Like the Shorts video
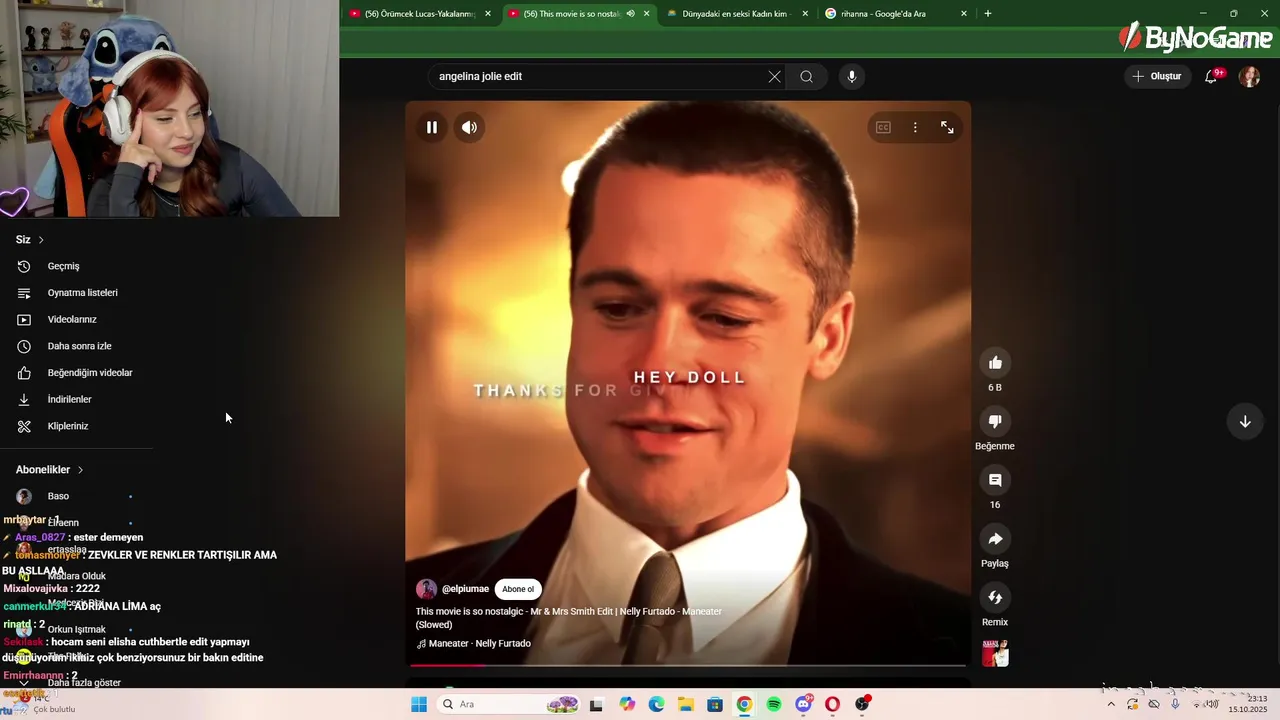Image resolution: width=1280 pixels, height=720 pixels. (995, 362)
